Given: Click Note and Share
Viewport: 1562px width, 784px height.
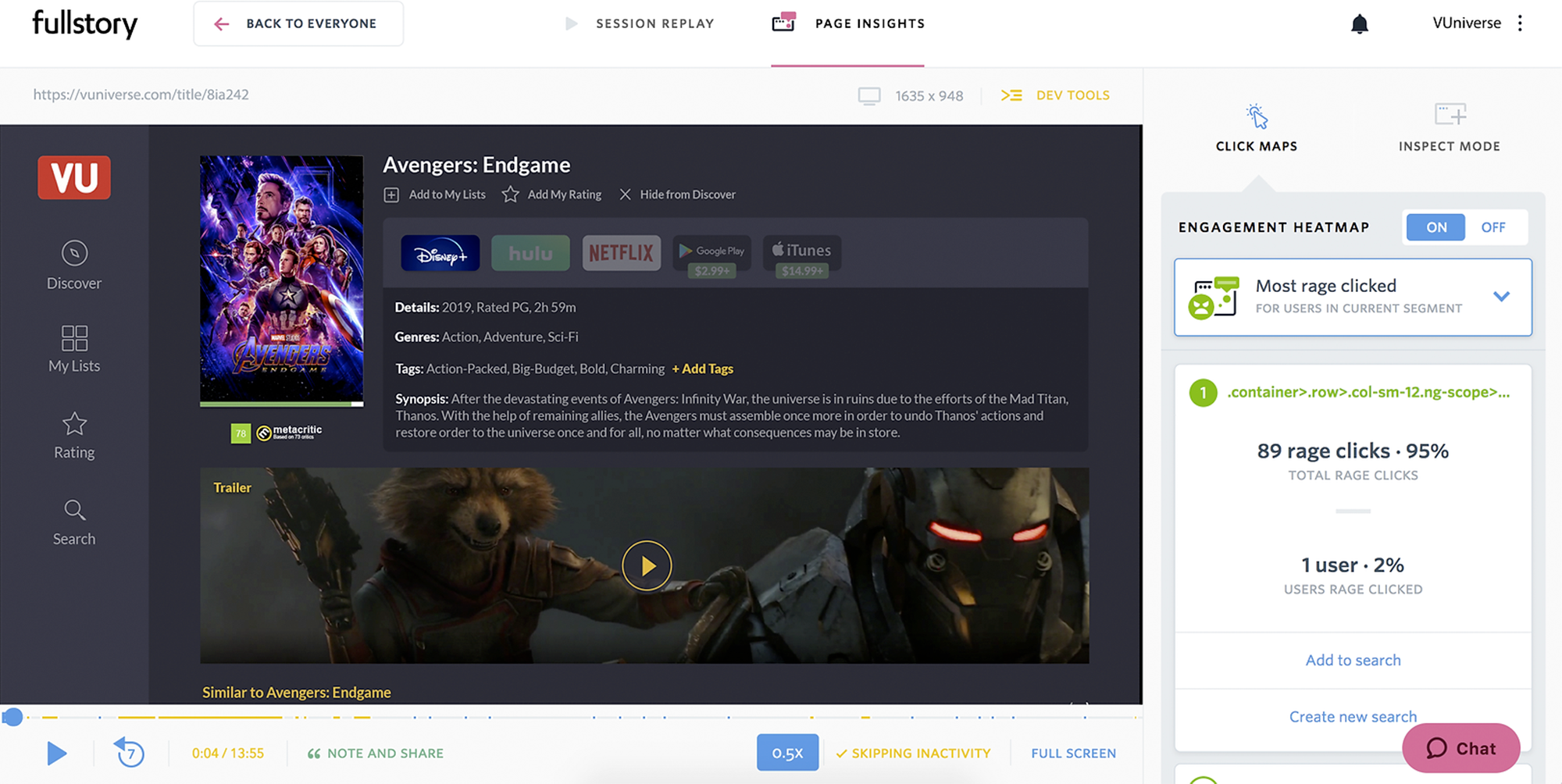Looking at the screenshot, I should pyautogui.click(x=376, y=754).
